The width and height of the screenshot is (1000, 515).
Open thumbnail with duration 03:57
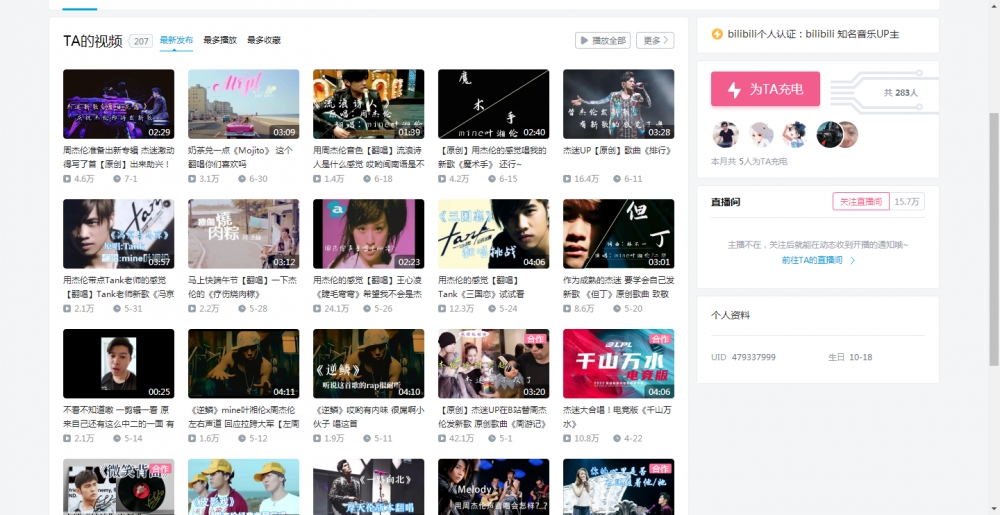(119, 234)
